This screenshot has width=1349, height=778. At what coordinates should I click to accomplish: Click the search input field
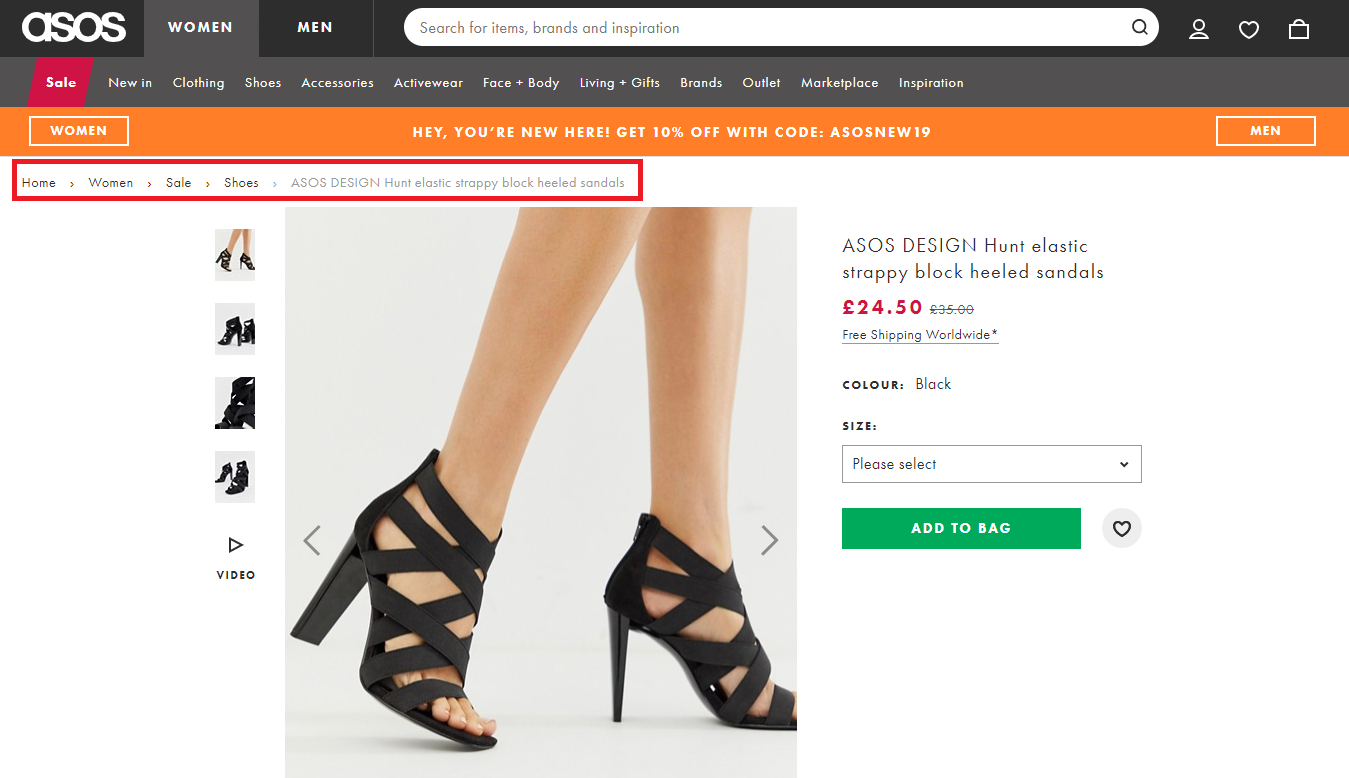point(700,28)
